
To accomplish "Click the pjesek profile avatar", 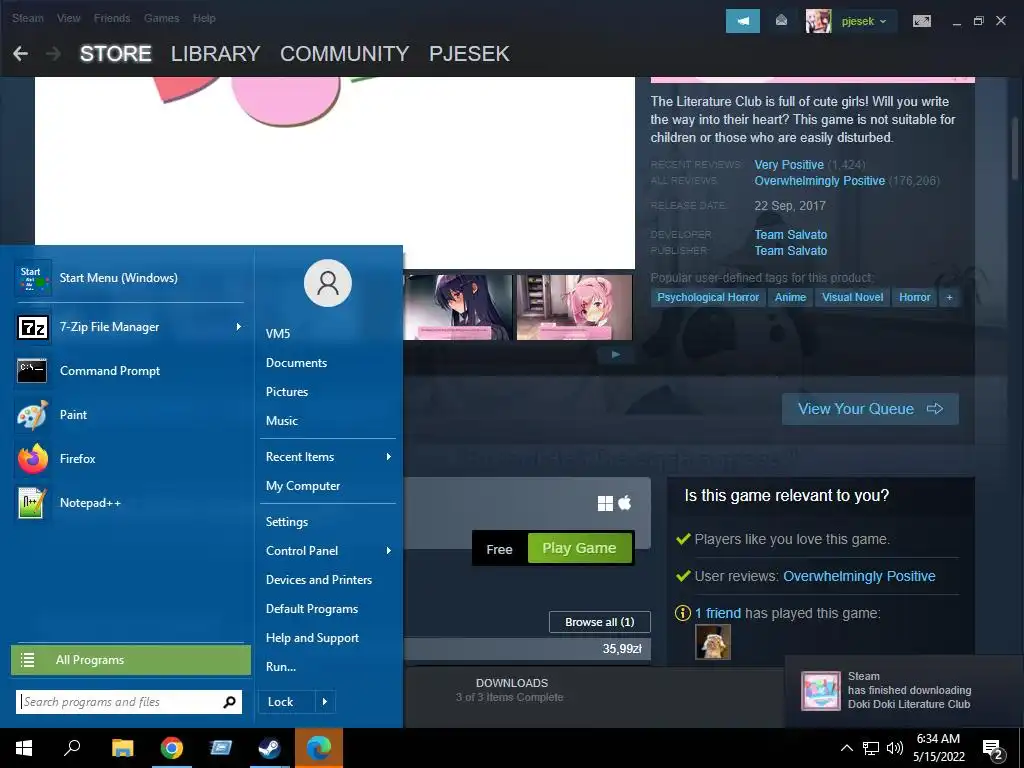I will pyautogui.click(x=818, y=21).
